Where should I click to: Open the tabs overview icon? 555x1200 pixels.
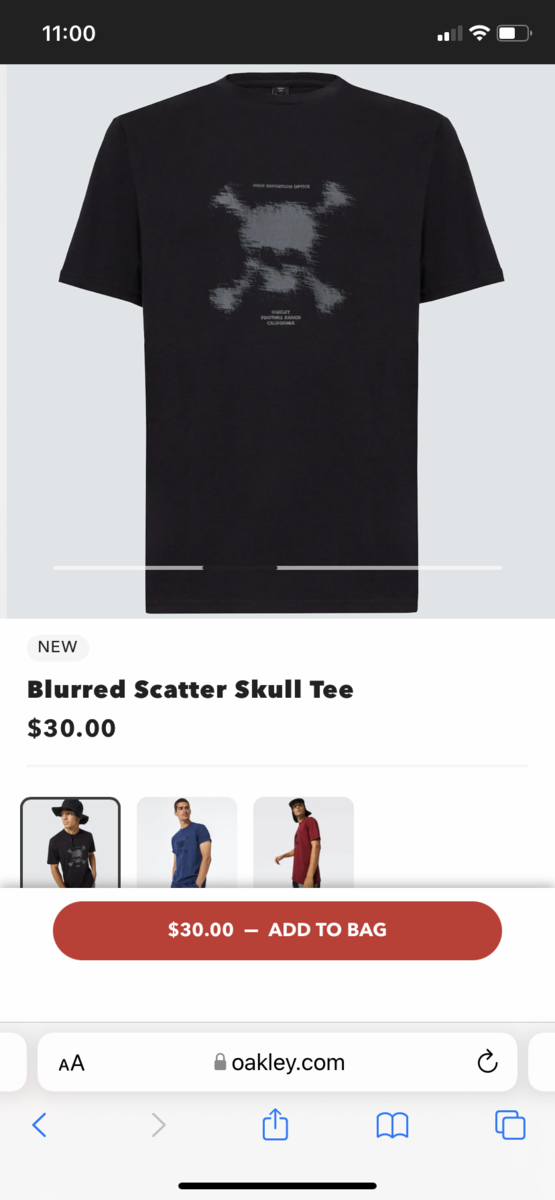pyautogui.click(x=510, y=1125)
